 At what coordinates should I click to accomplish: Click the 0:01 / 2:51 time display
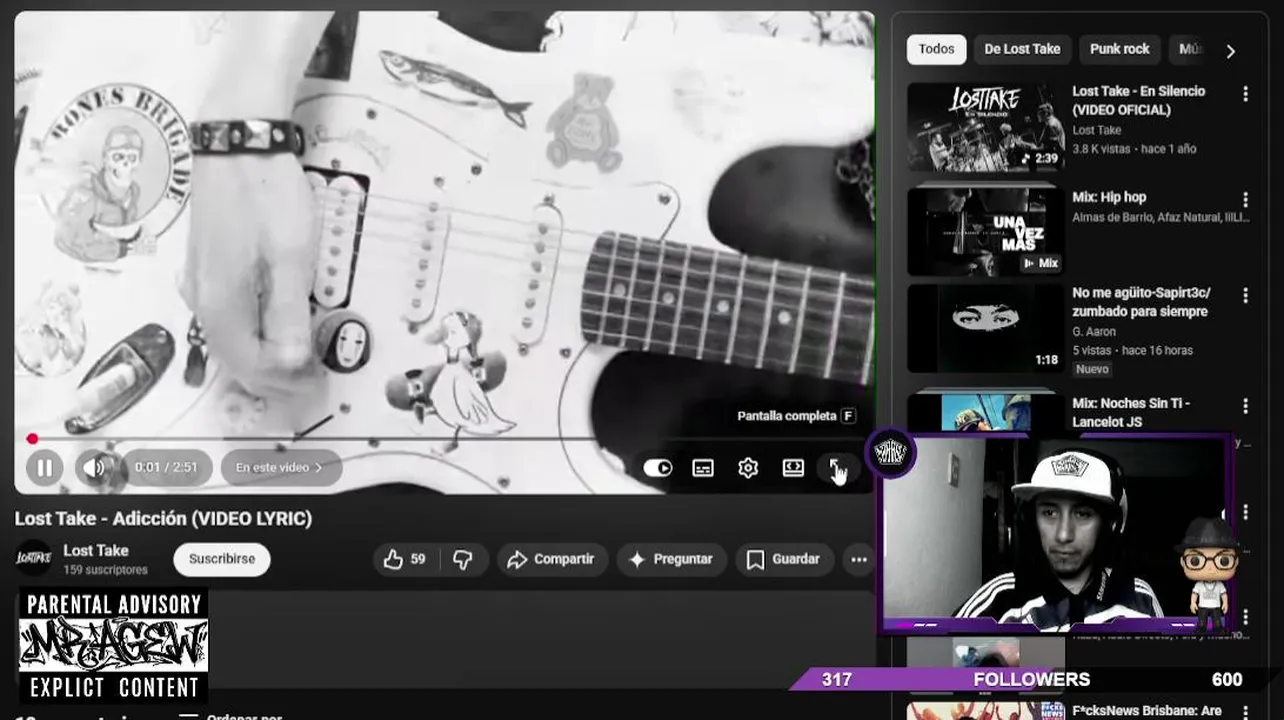167,467
